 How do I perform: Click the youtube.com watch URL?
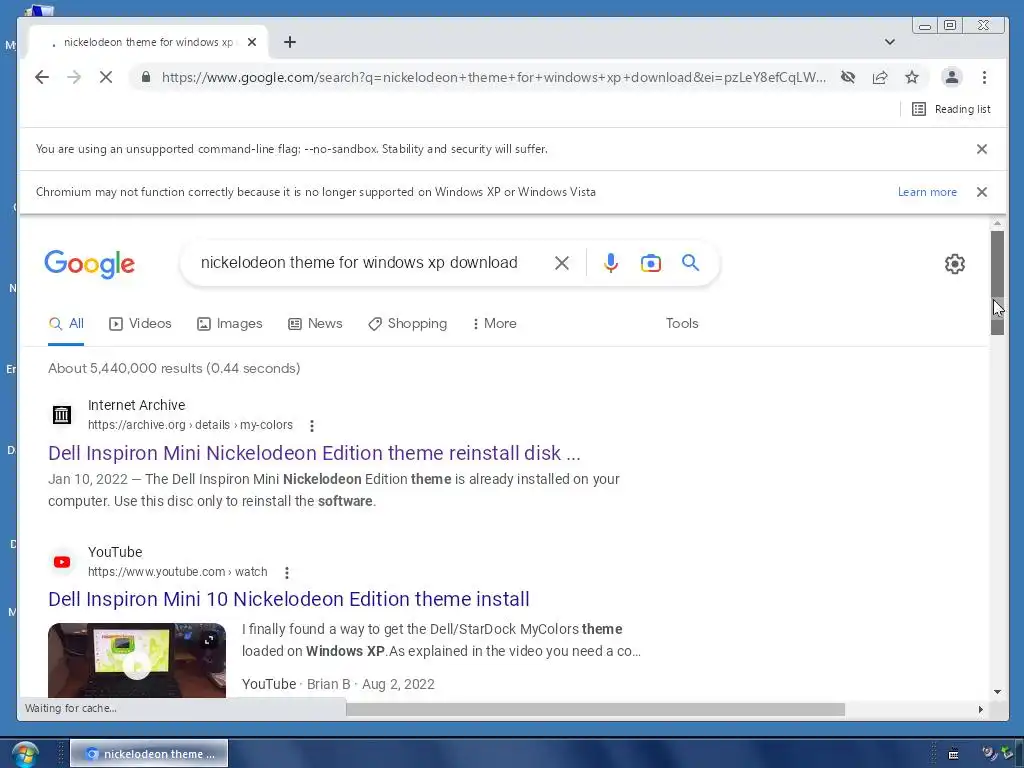tap(178, 571)
